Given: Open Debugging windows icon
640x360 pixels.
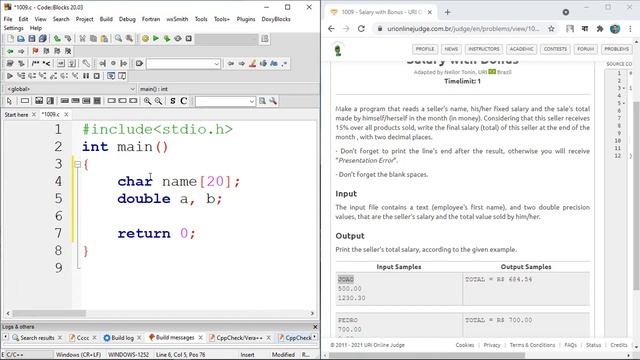Looking at the screenshot, I should click(x=111, y=76).
